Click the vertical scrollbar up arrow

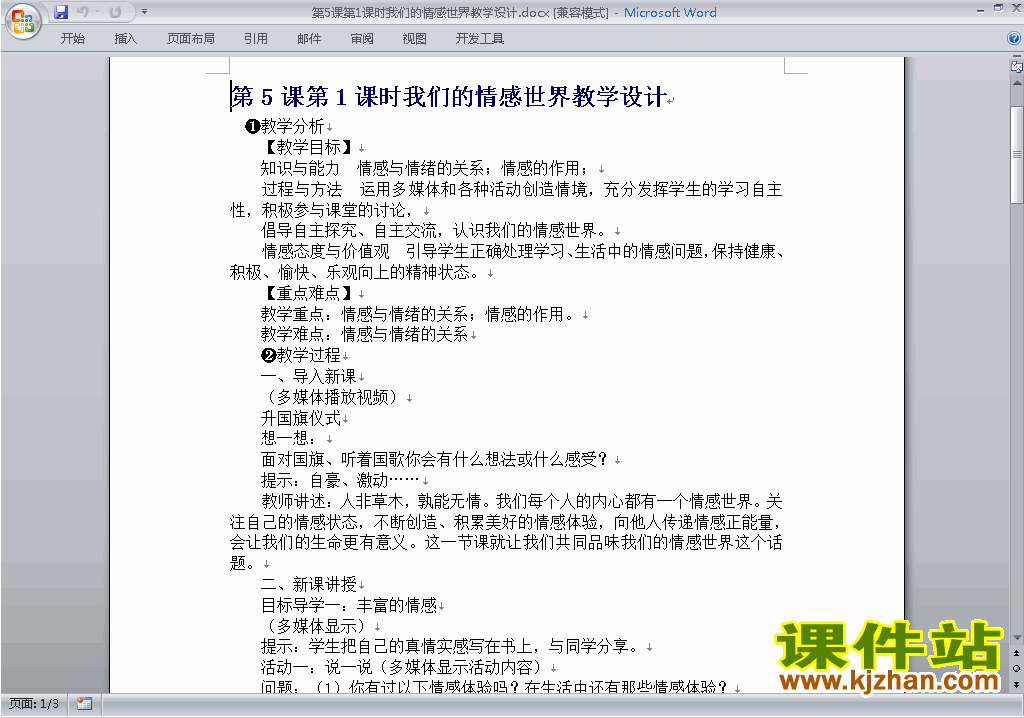coord(1016,84)
